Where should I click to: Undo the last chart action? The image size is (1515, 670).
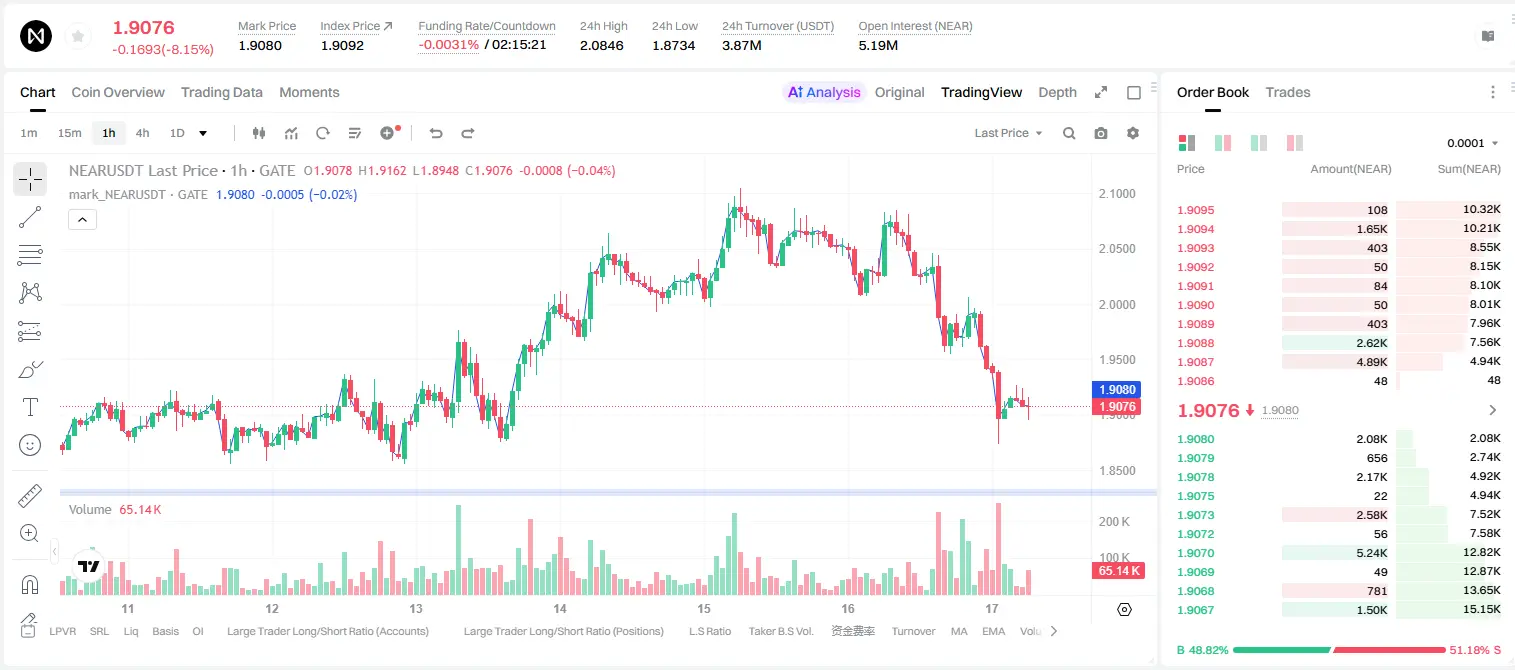click(x=436, y=133)
